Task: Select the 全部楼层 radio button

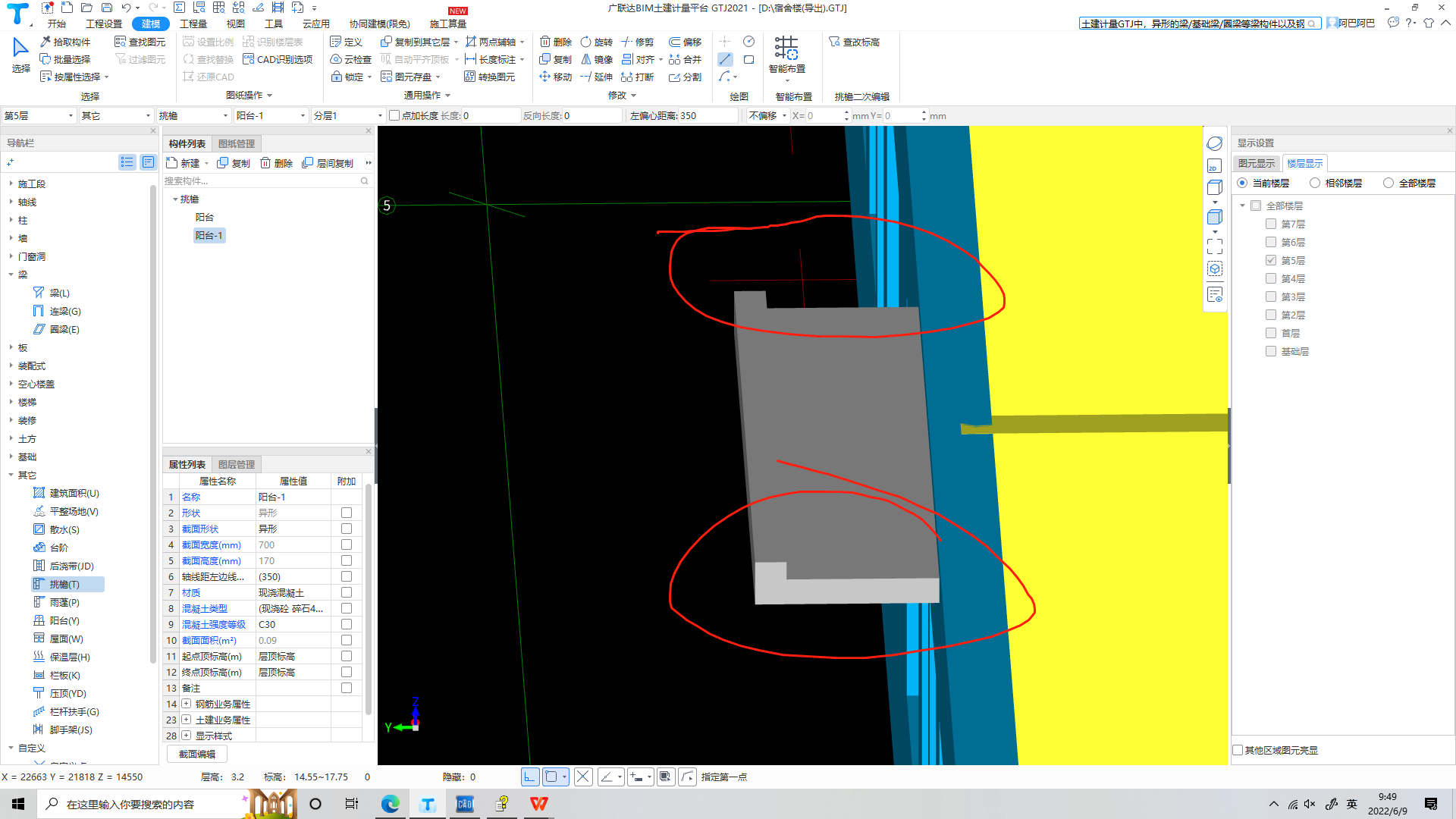Action: point(1389,183)
